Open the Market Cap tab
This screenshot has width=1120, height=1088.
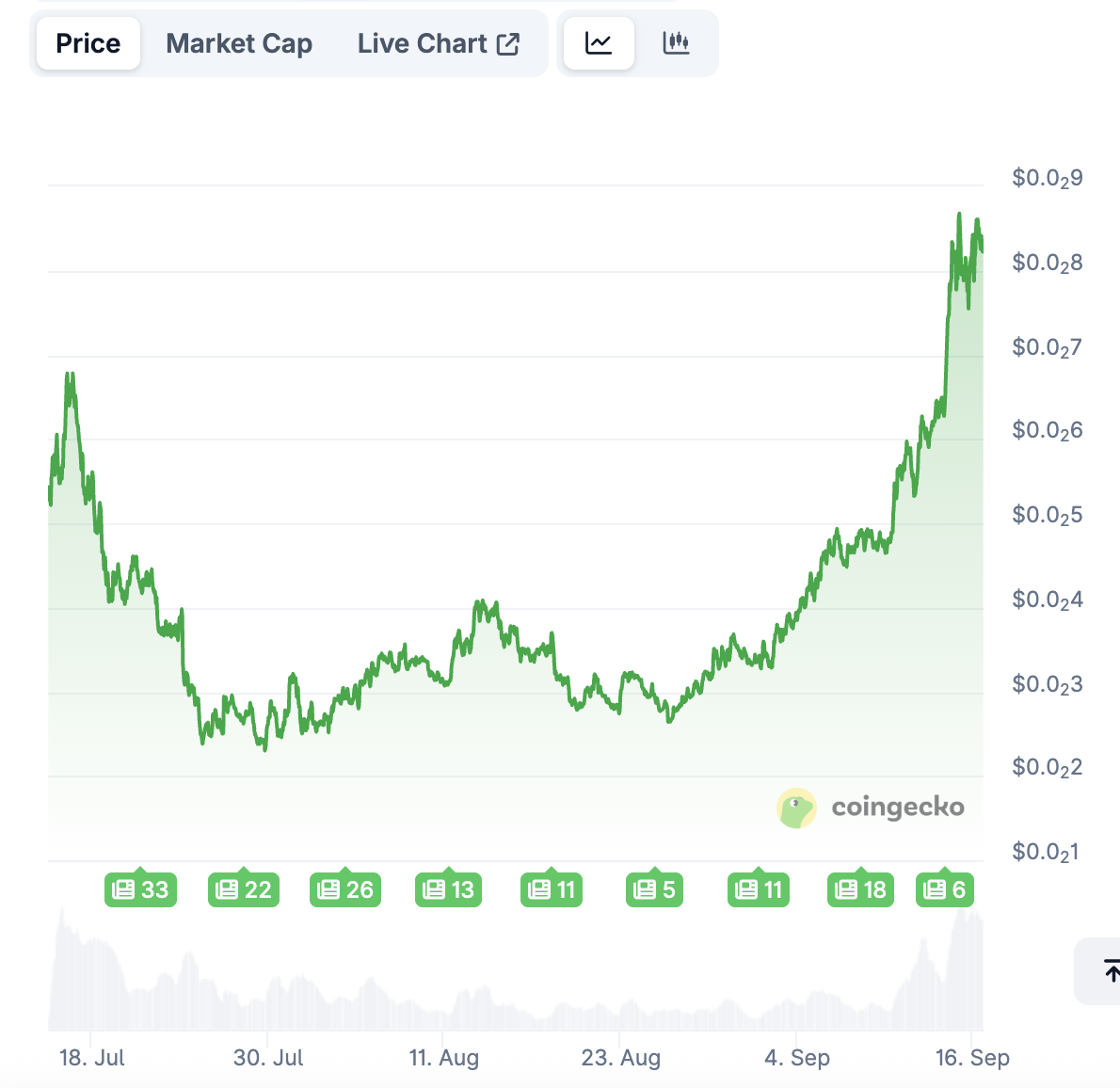239,43
